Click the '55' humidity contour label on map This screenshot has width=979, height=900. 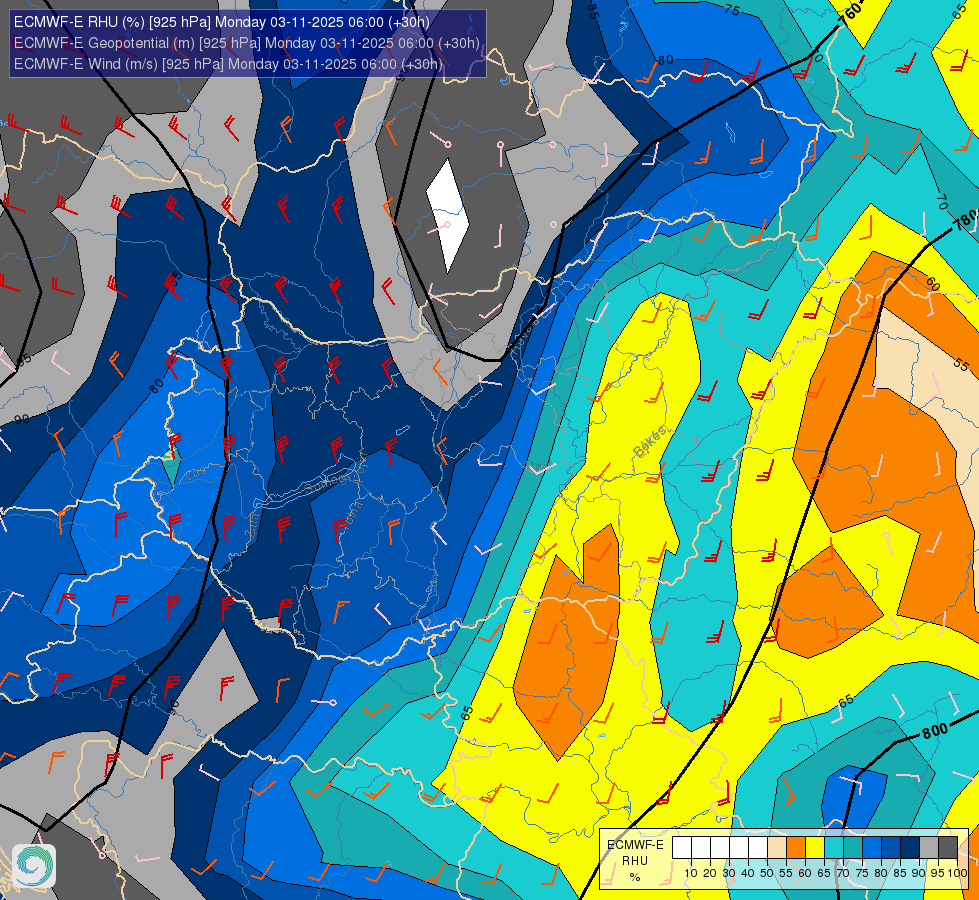pos(962,365)
